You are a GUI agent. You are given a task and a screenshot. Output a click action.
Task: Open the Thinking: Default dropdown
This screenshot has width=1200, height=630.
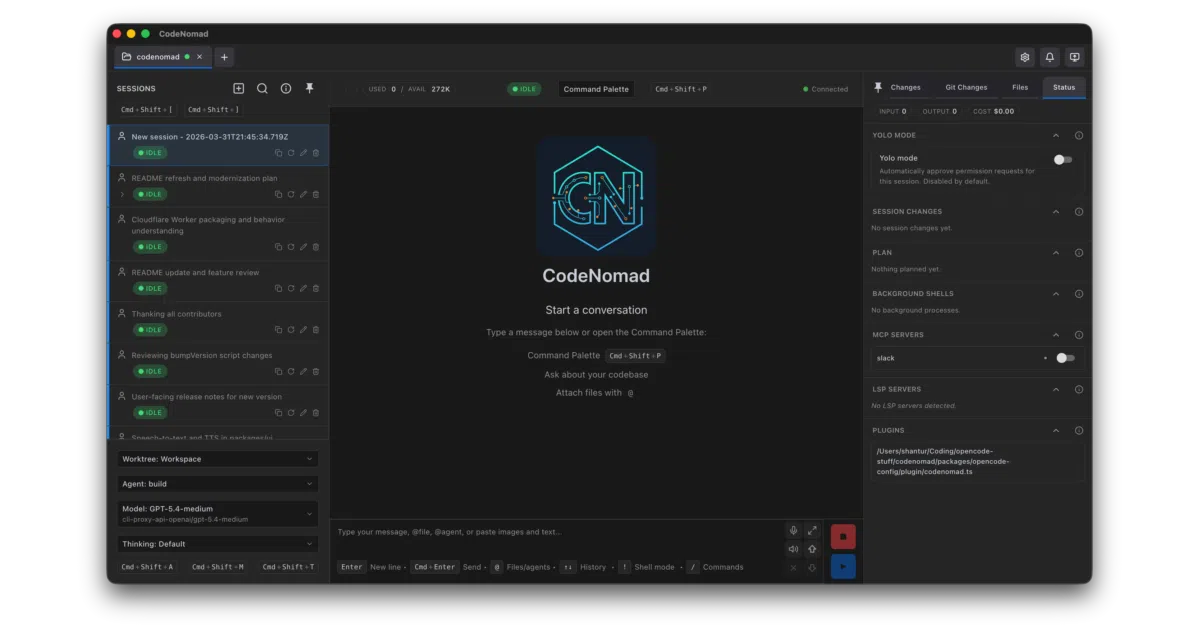(x=217, y=544)
